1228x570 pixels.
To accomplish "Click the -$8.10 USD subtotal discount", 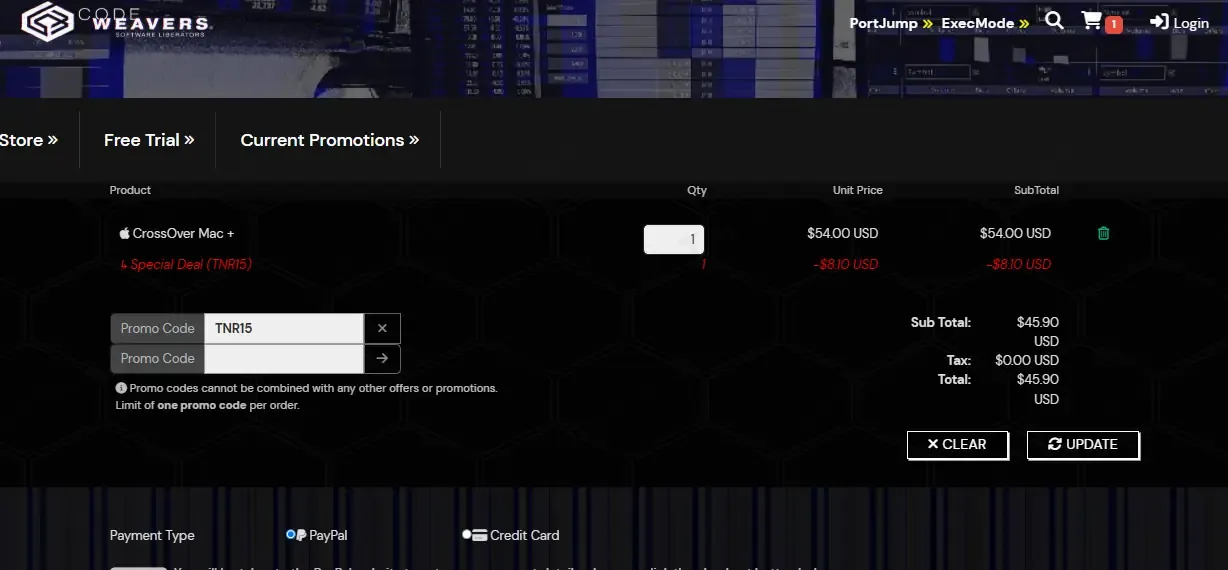I will point(1018,265).
